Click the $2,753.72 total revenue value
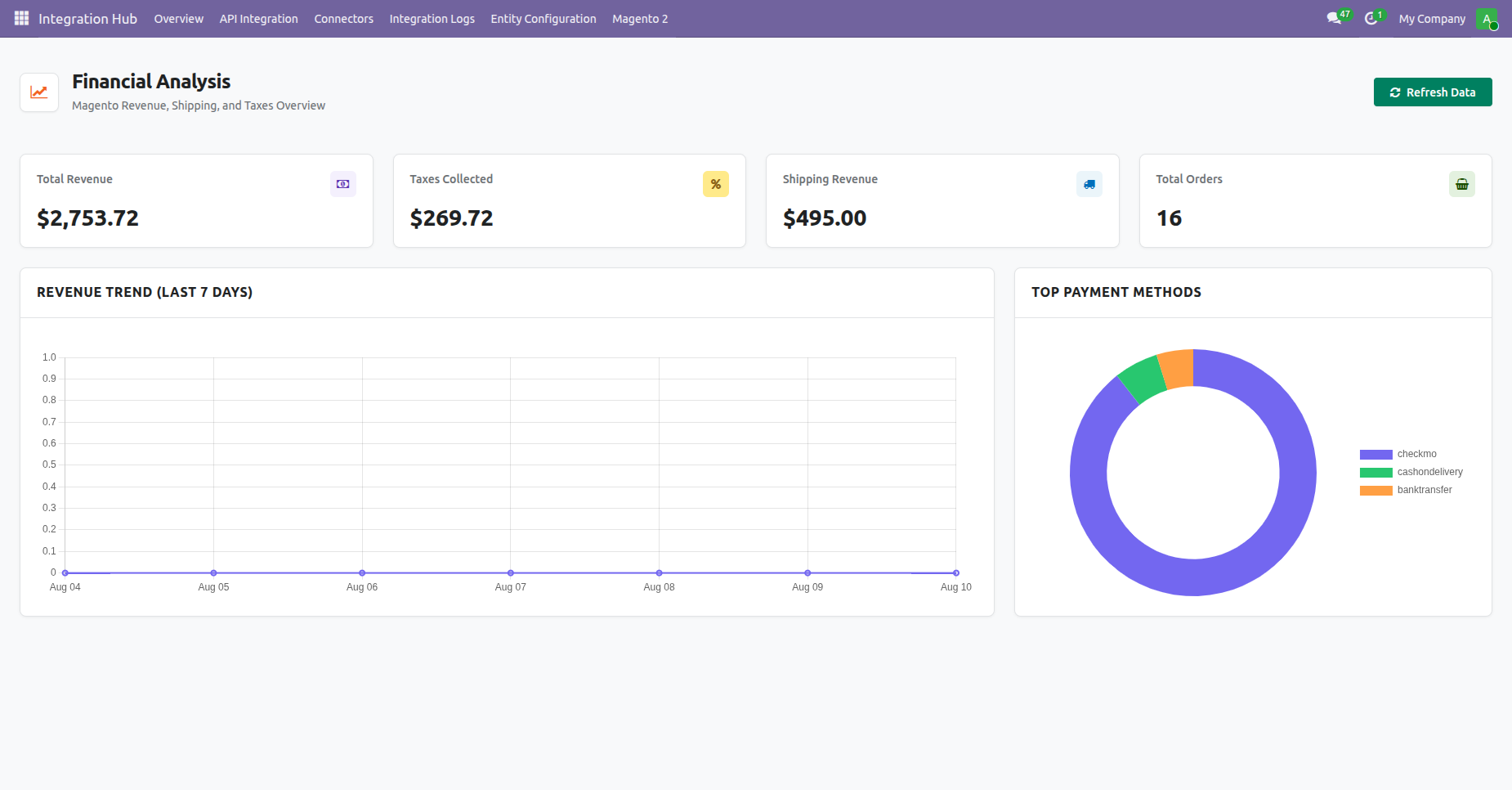The image size is (1512, 790). point(87,218)
